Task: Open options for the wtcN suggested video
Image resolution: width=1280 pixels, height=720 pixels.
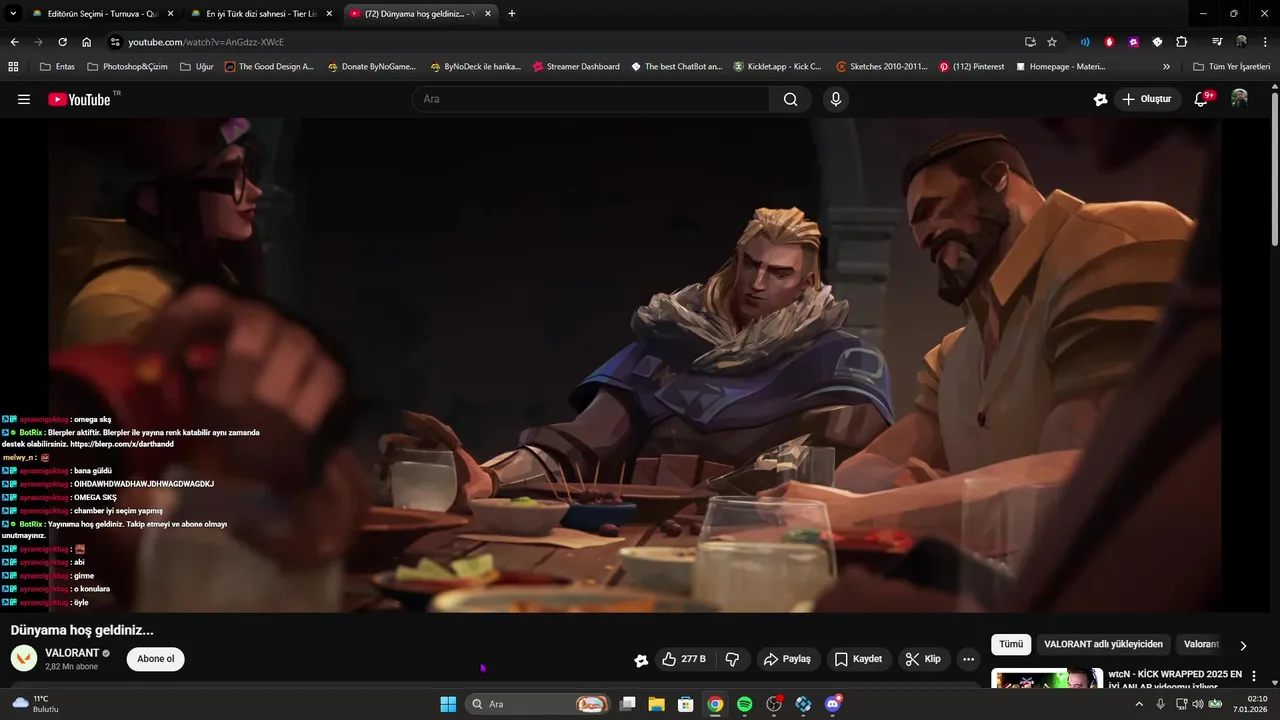Action: [1254, 677]
